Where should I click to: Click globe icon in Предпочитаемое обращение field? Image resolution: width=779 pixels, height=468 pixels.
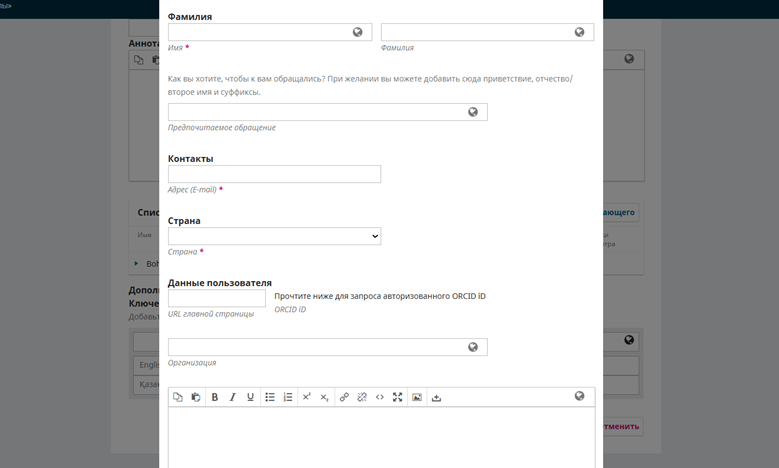474,112
